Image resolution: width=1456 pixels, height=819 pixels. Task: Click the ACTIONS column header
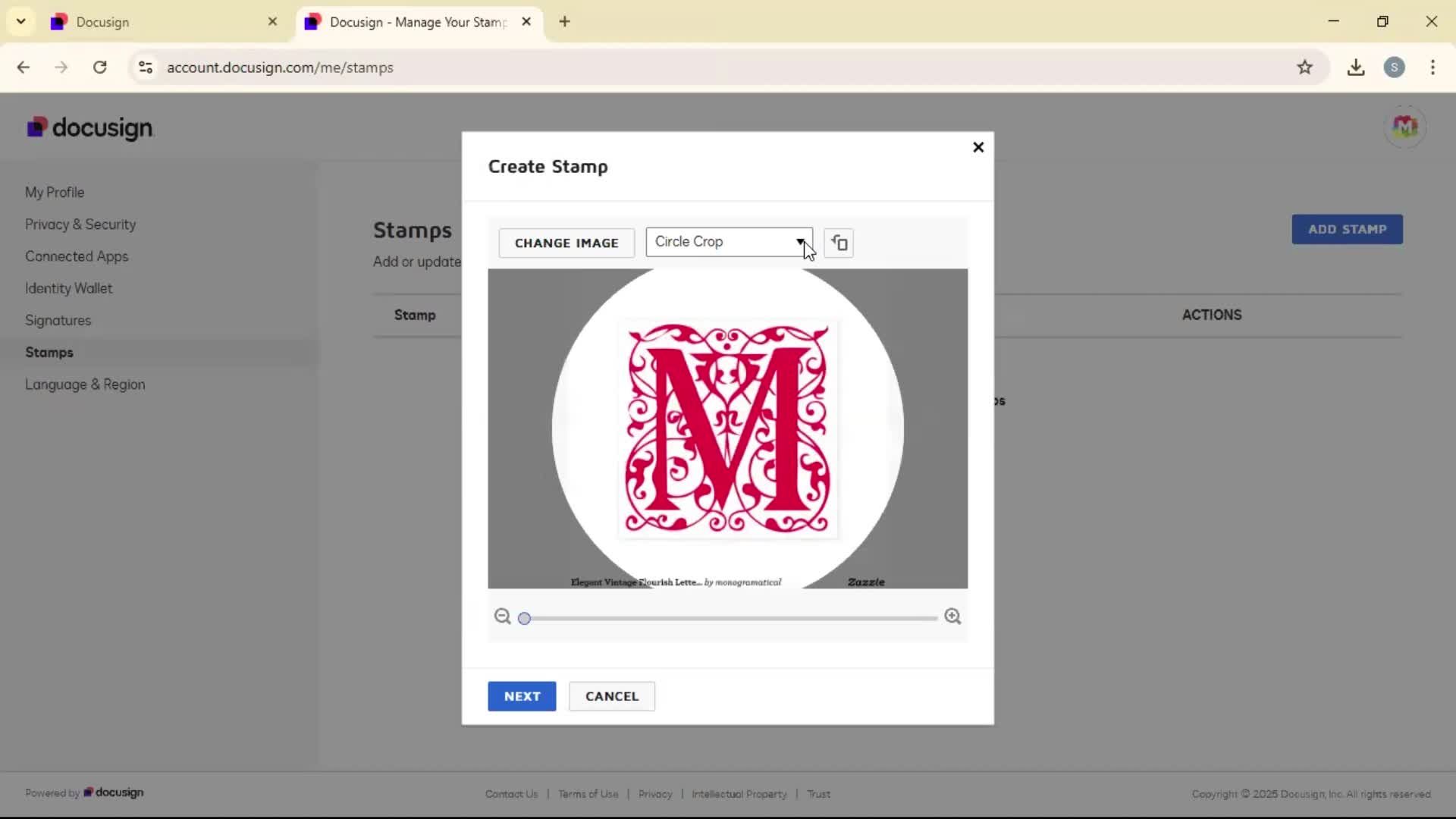pyautogui.click(x=1212, y=315)
